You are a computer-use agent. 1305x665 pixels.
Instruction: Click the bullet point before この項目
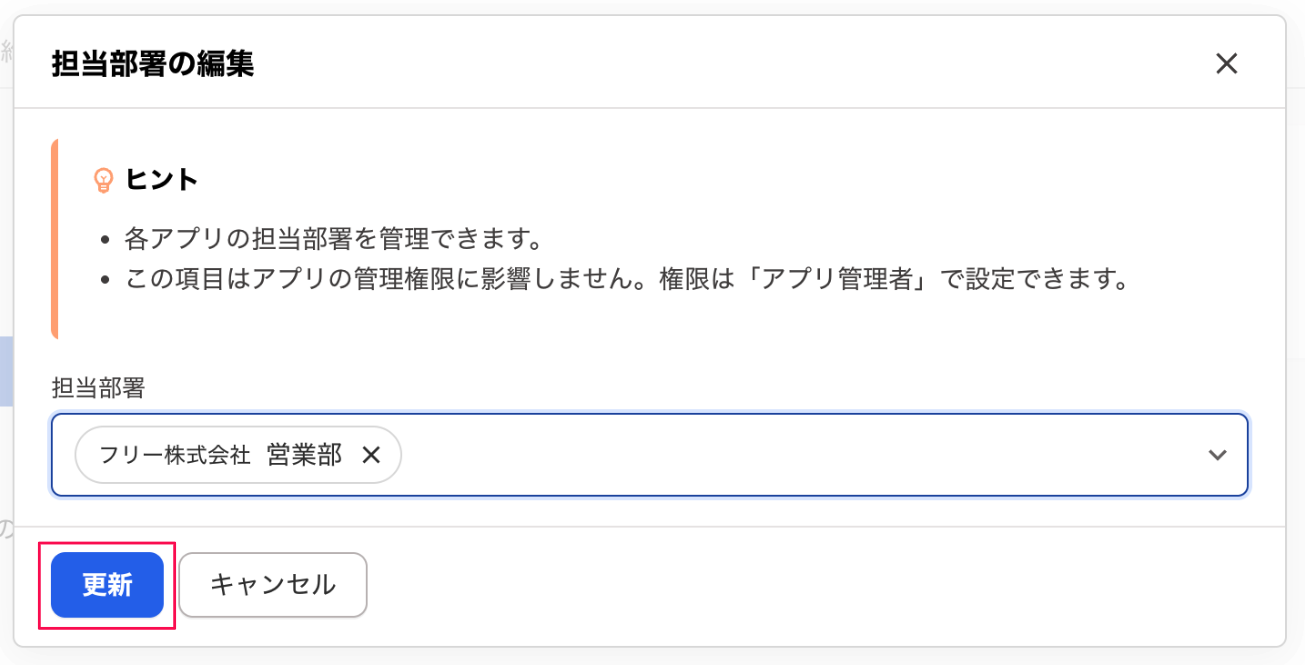pos(106,280)
